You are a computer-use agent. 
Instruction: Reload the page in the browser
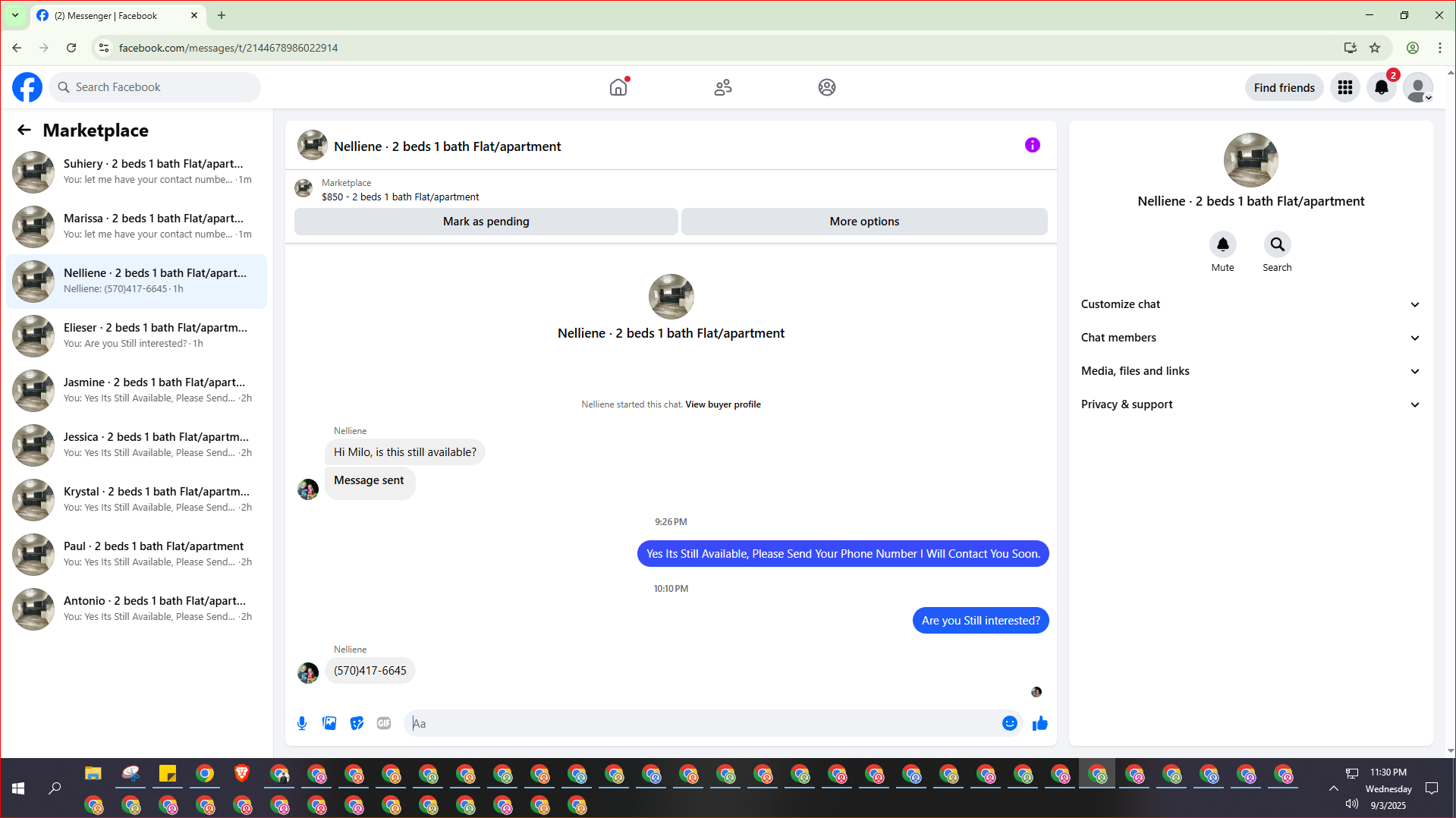click(x=71, y=48)
